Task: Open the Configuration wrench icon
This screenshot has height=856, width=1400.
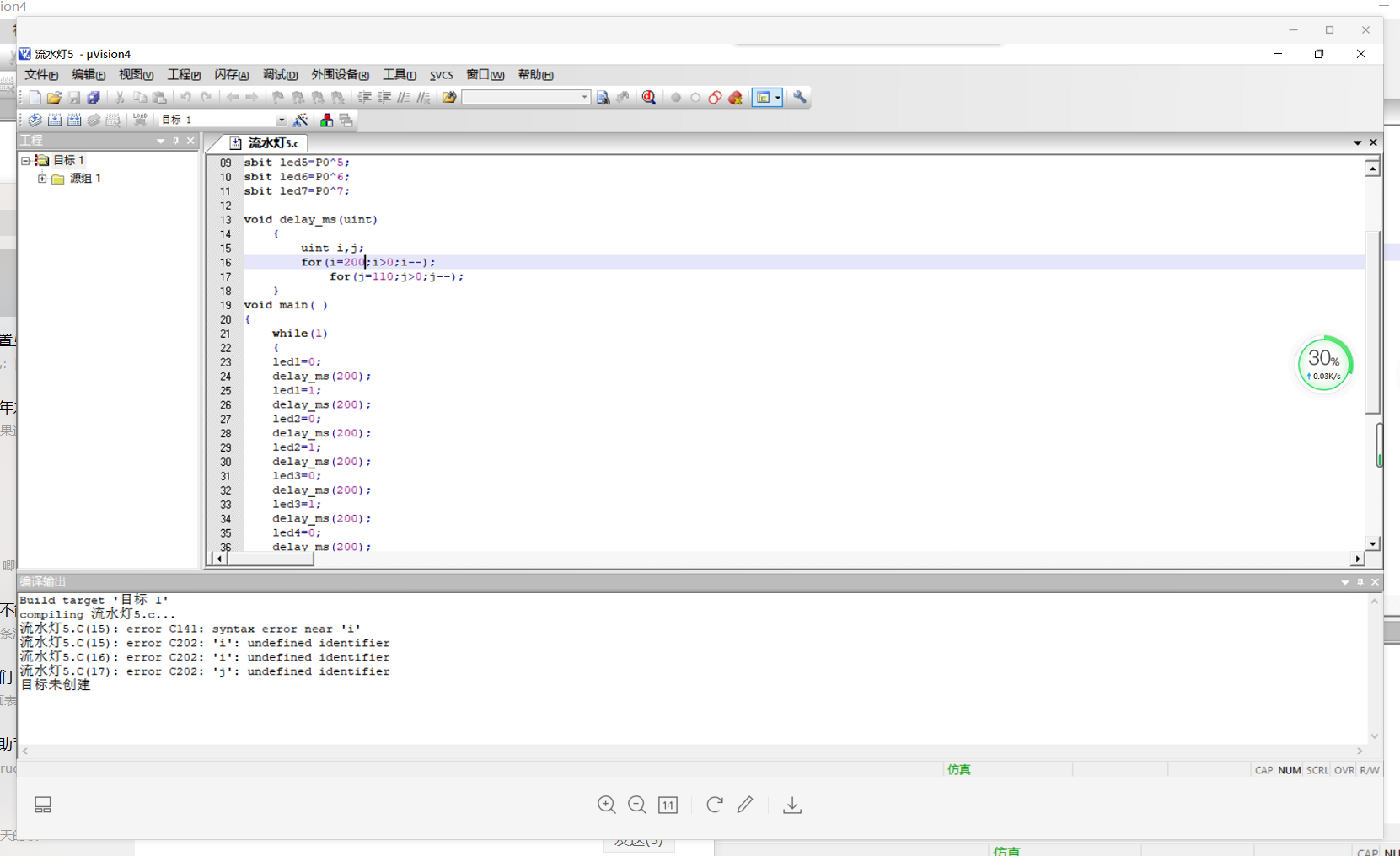Action: pos(800,98)
